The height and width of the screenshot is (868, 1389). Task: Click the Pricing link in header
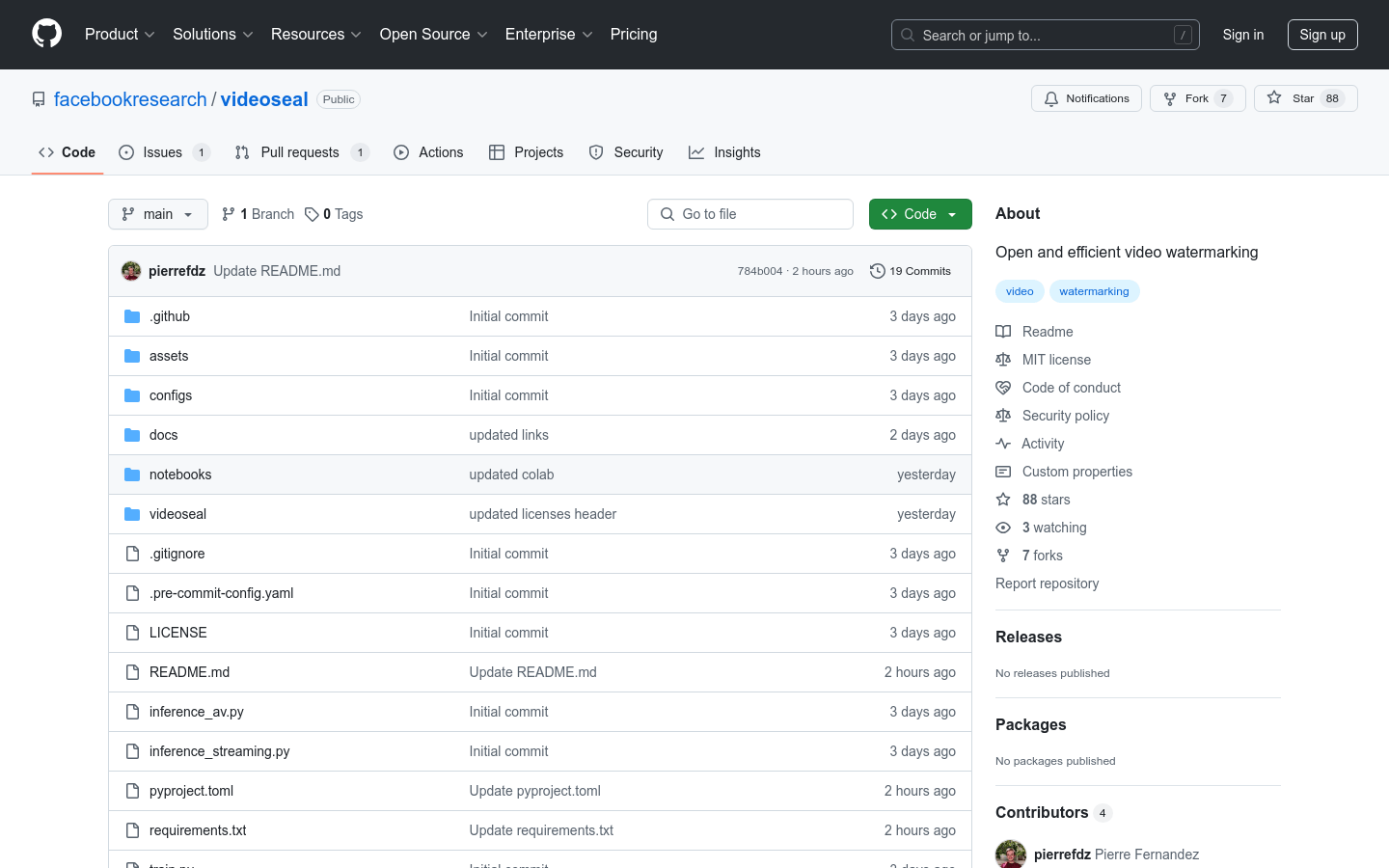tap(634, 35)
